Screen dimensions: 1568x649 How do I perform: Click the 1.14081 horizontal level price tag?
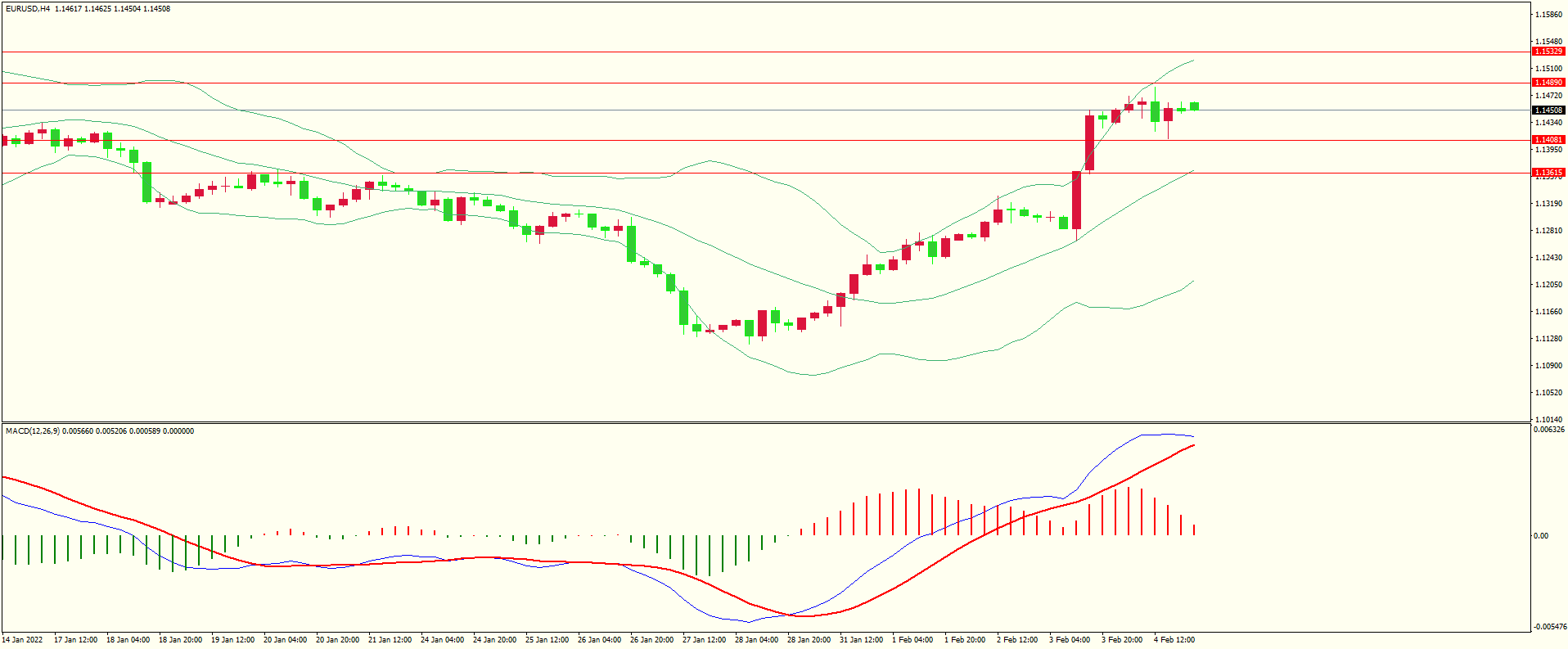click(1548, 140)
